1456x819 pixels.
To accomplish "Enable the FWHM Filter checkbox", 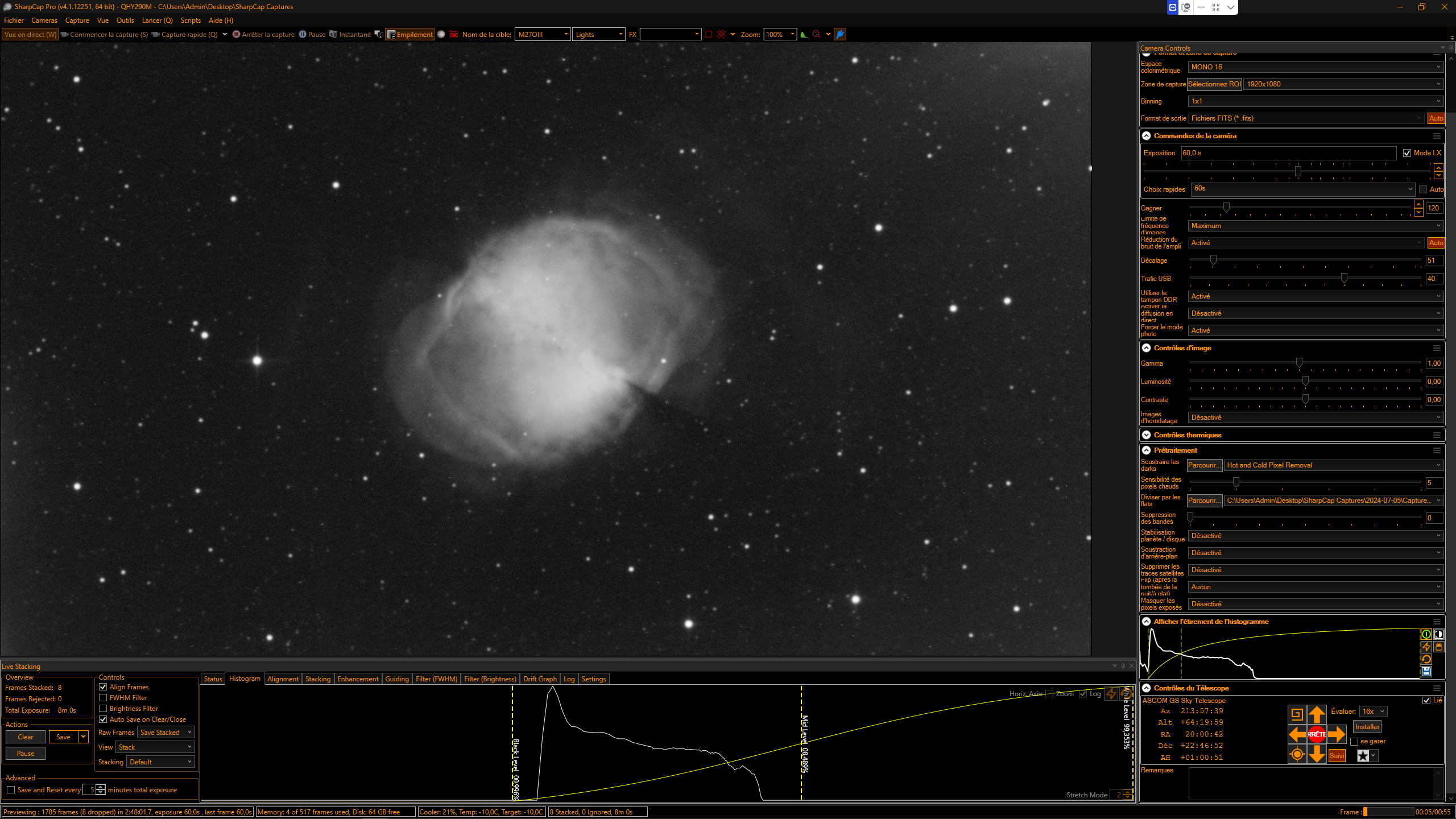I will 103,698.
